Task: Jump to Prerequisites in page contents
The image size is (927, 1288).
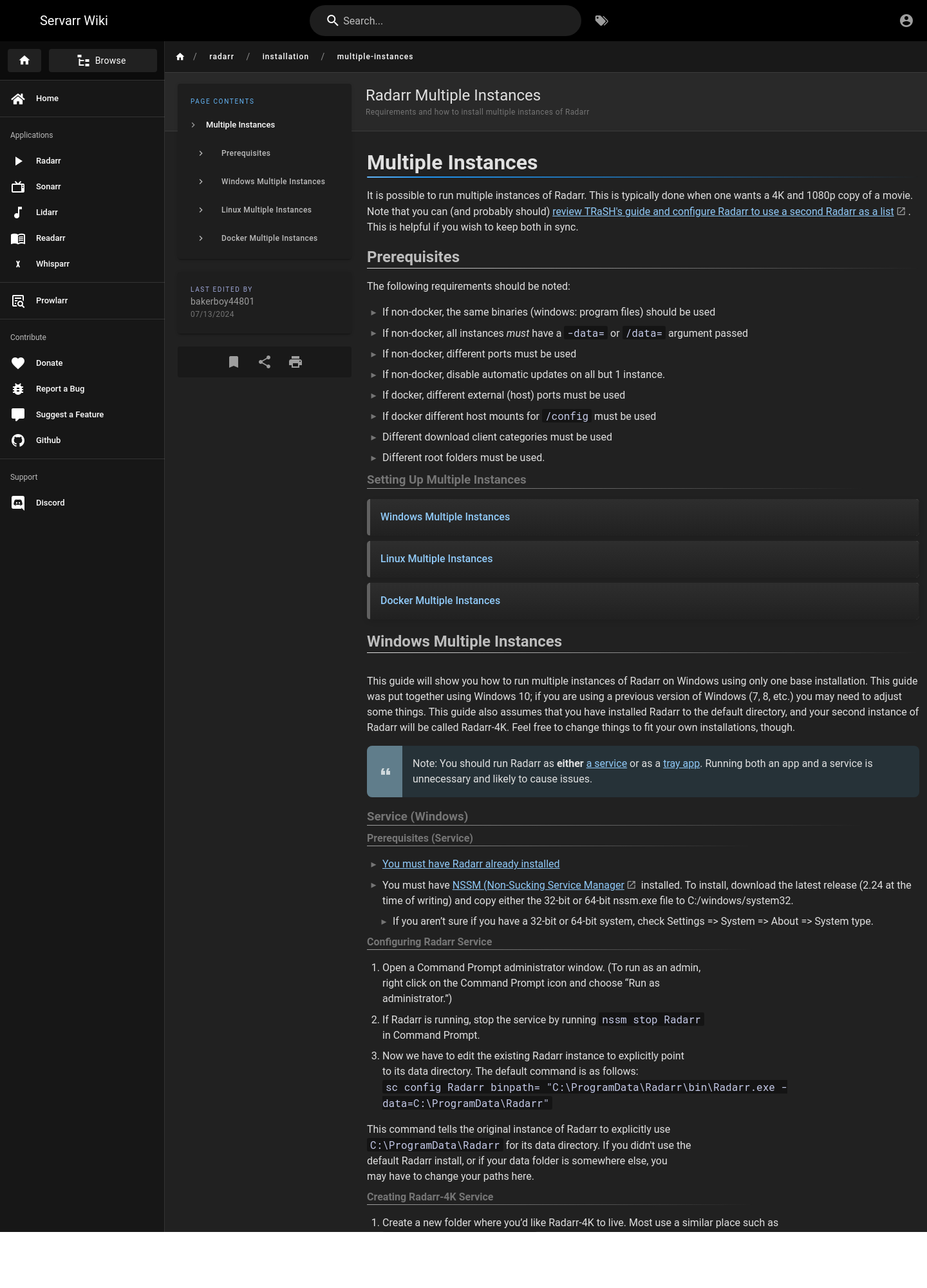Action: (x=246, y=153)
